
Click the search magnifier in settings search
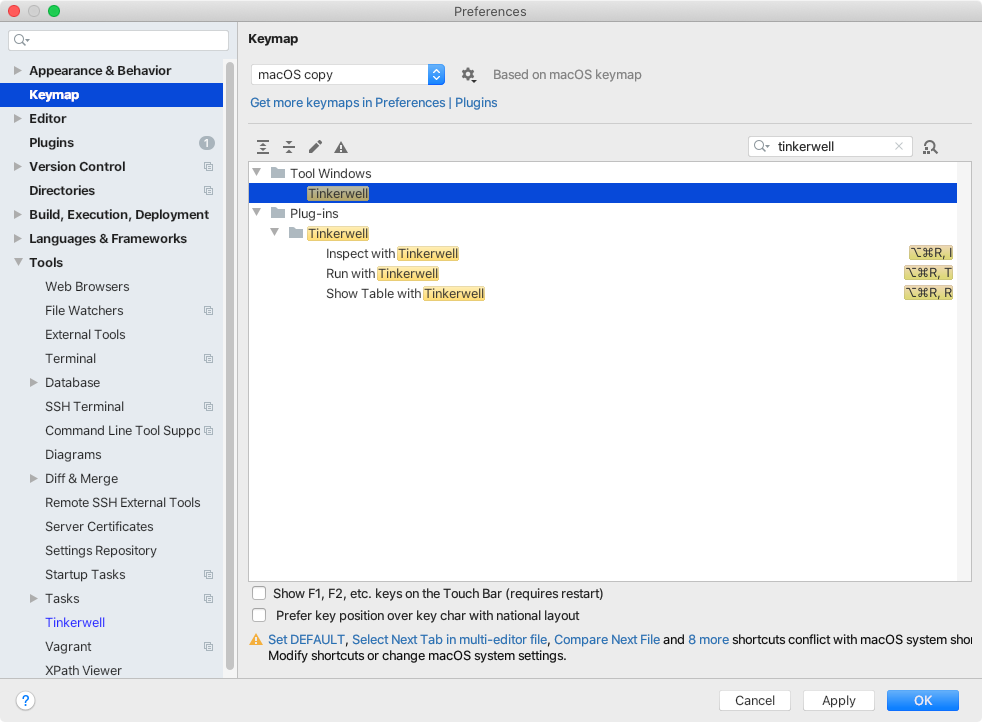coord(21,40)
